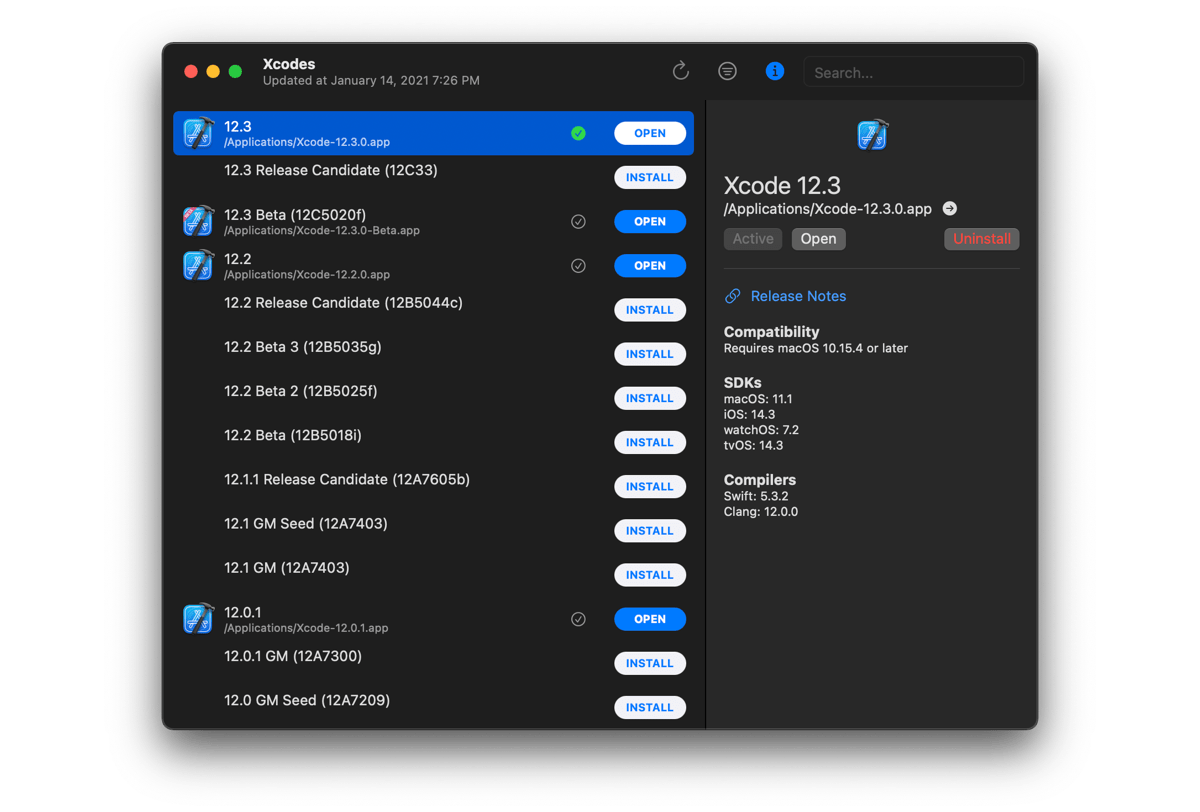
Task: Click the Xcode 12.2 app icon
Action: tap(199, 265)
